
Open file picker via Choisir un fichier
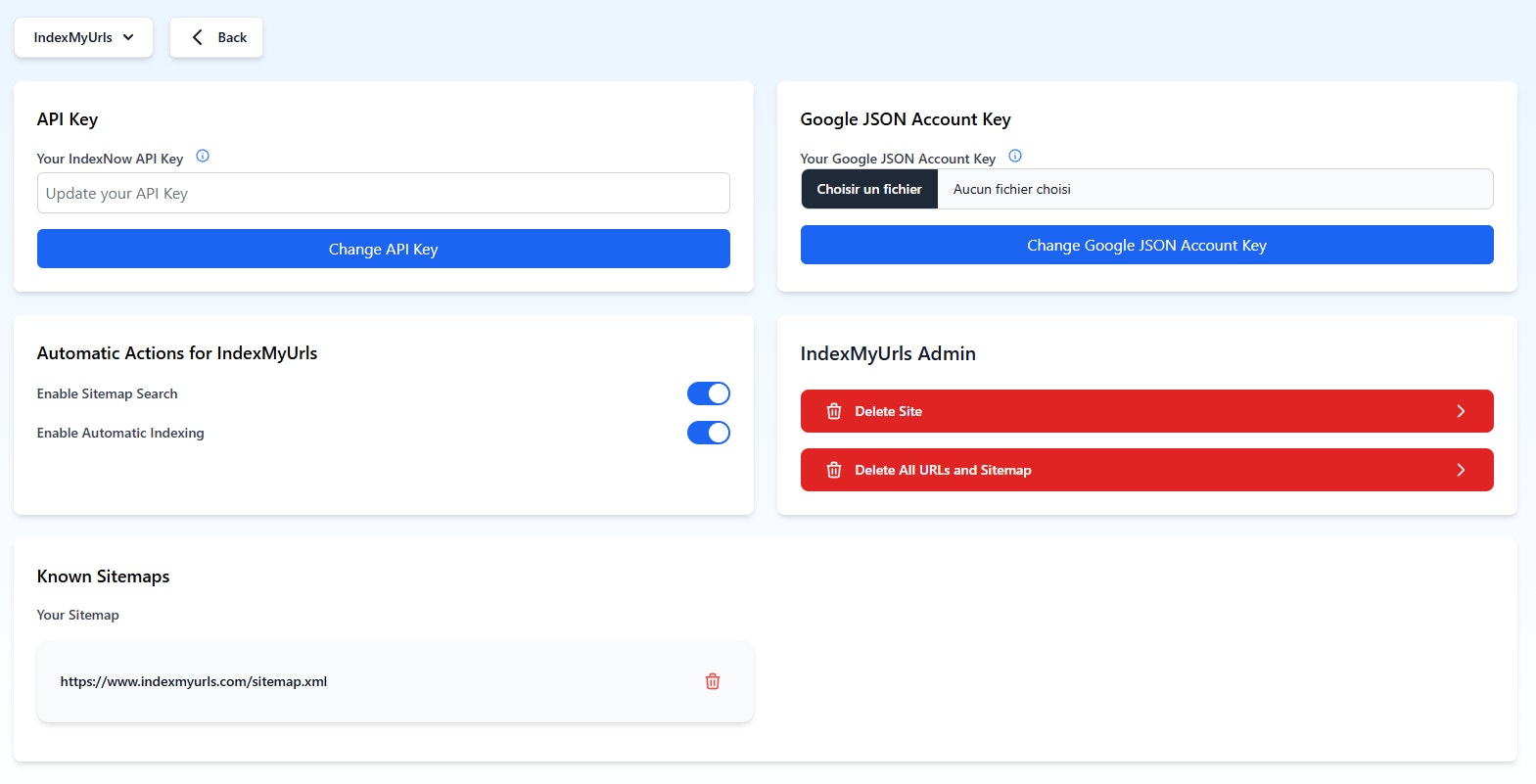point(869,189)
